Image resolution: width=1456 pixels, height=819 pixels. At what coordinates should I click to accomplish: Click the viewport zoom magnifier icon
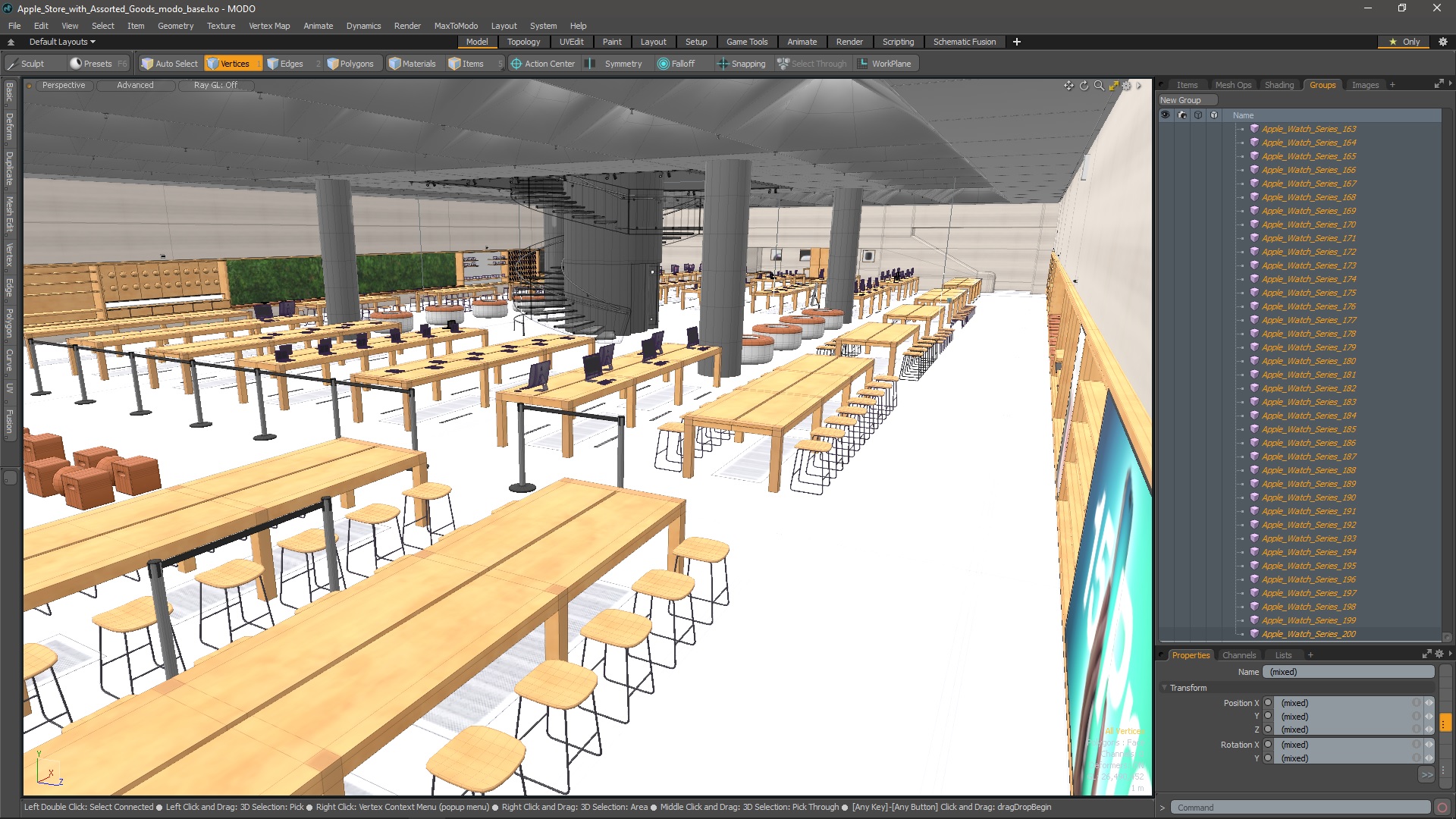1099,86
